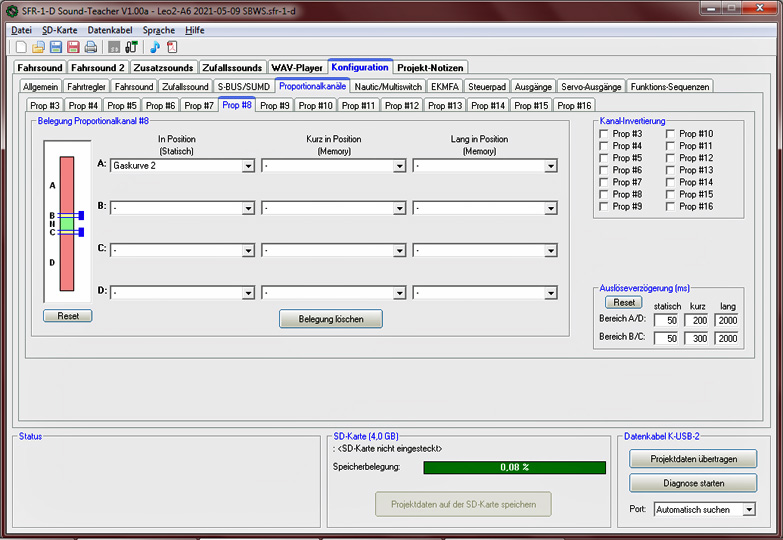The image size is (783, 540).
Task: Click the red floppy Save As icon
Action: click(x=73, y=47)
